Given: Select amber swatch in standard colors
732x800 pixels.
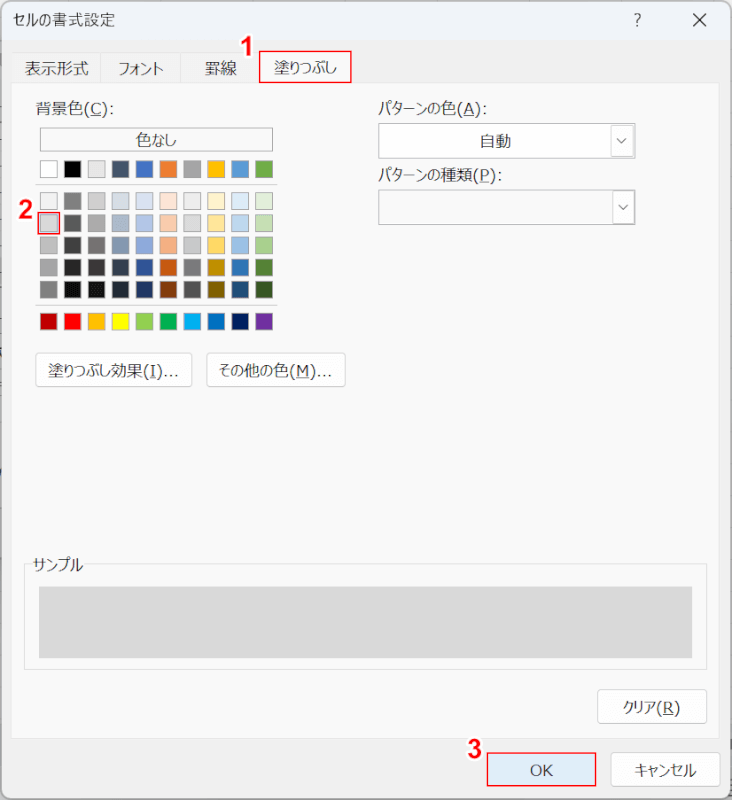Looking at the screenshot, I should [96, 321].
